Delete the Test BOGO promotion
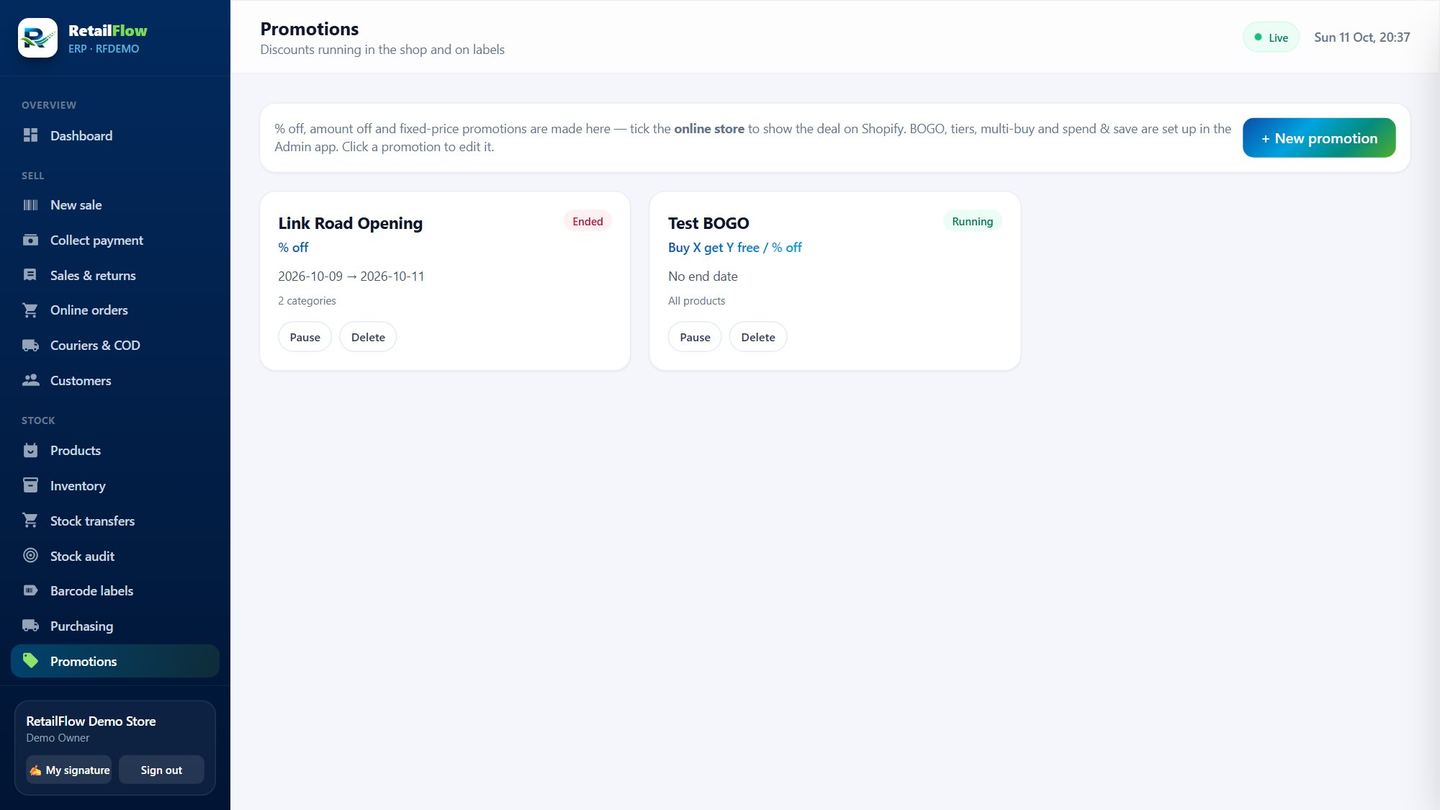The height and width of the screenshot is (810, 1440). click(758, 337)
